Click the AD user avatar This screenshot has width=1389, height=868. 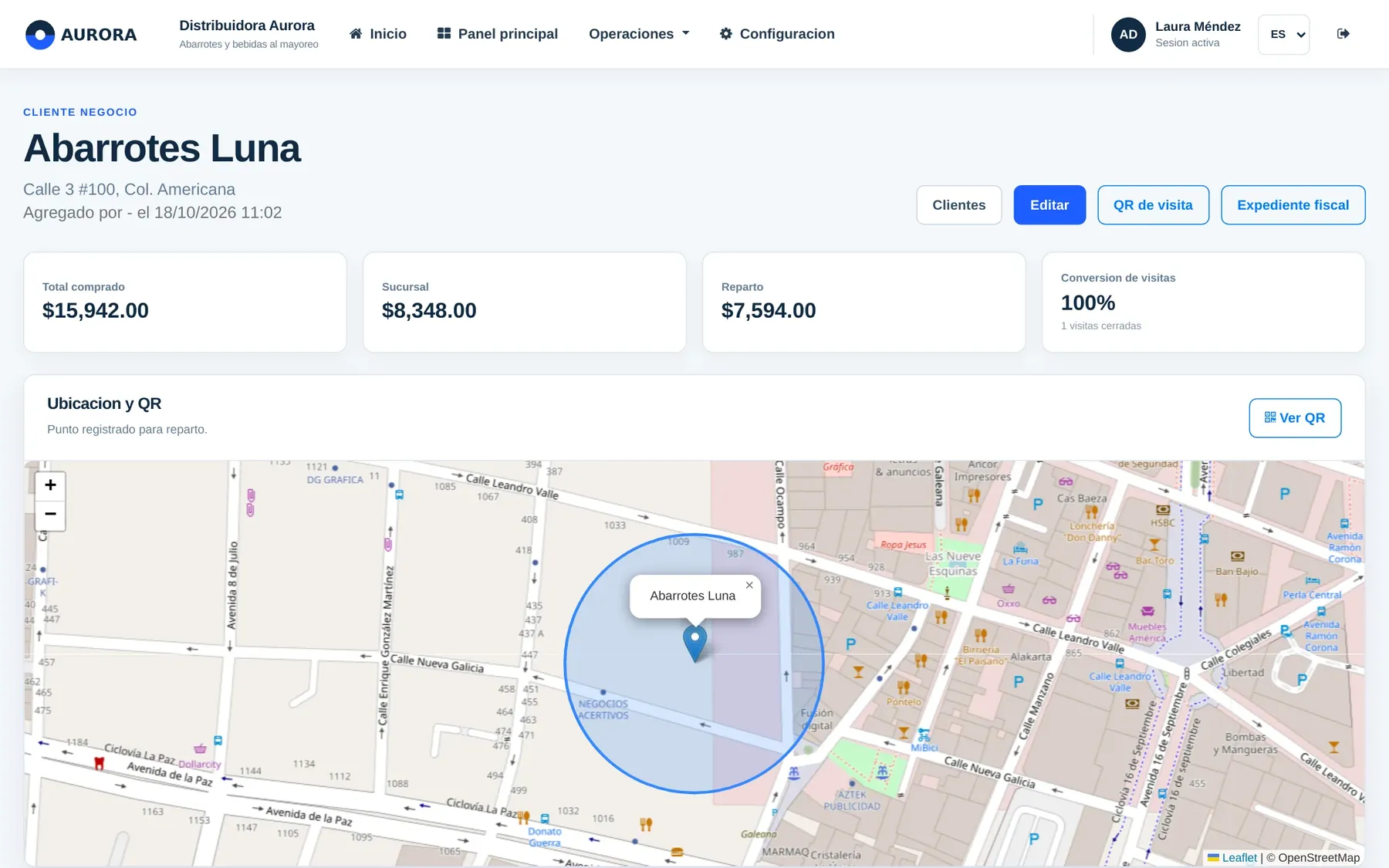pyautogui.click(x=1128, y=35)
